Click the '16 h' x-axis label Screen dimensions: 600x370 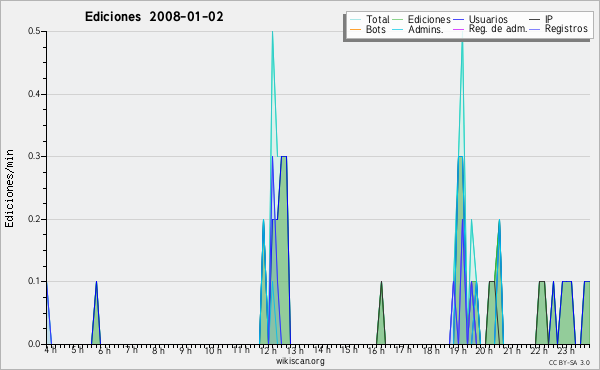pyautogui.click(x=377, y=350)
